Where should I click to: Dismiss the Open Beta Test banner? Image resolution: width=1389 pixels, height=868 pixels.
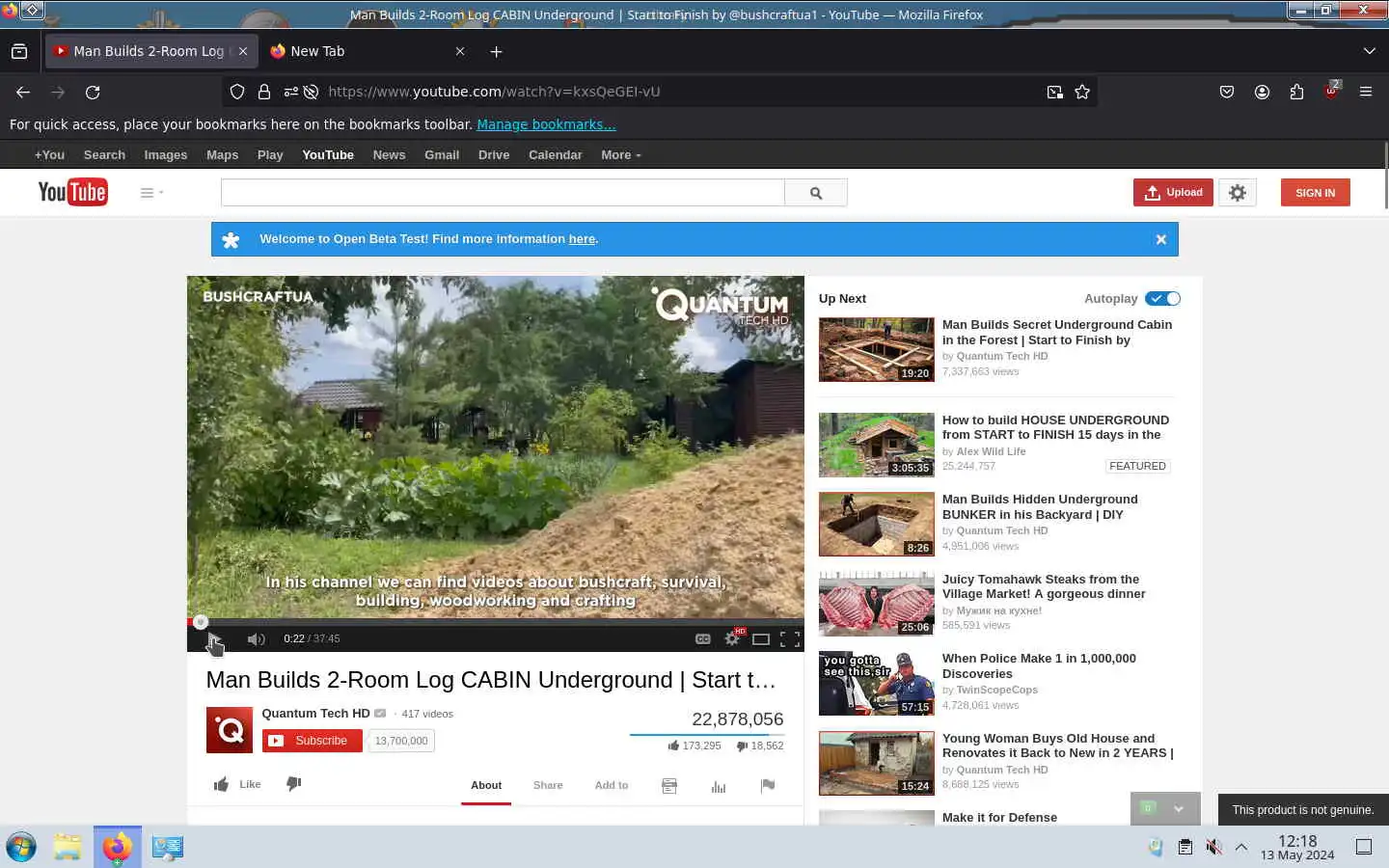coord(1161,239)
